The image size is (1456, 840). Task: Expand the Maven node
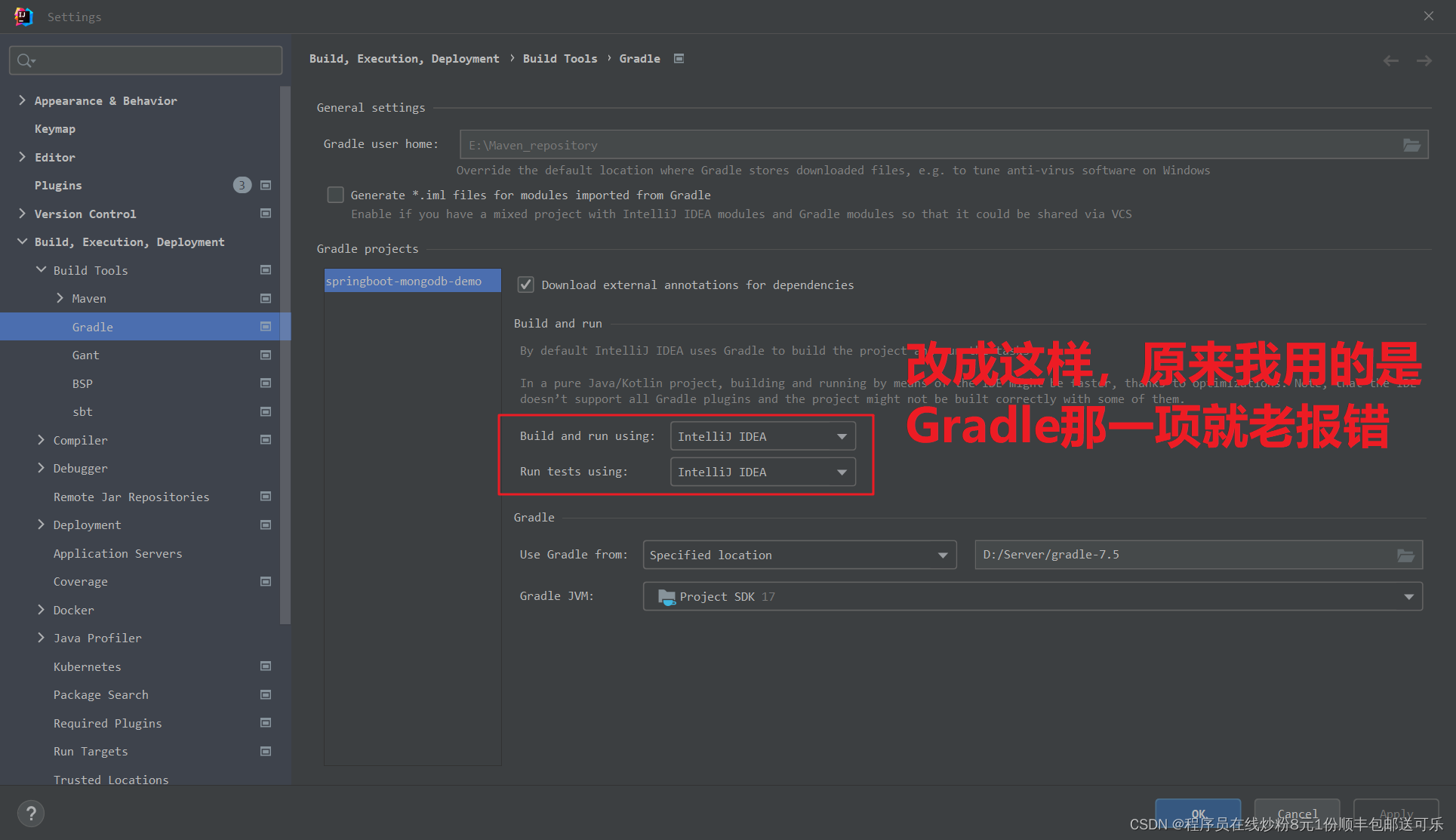[x=60, y=298]
